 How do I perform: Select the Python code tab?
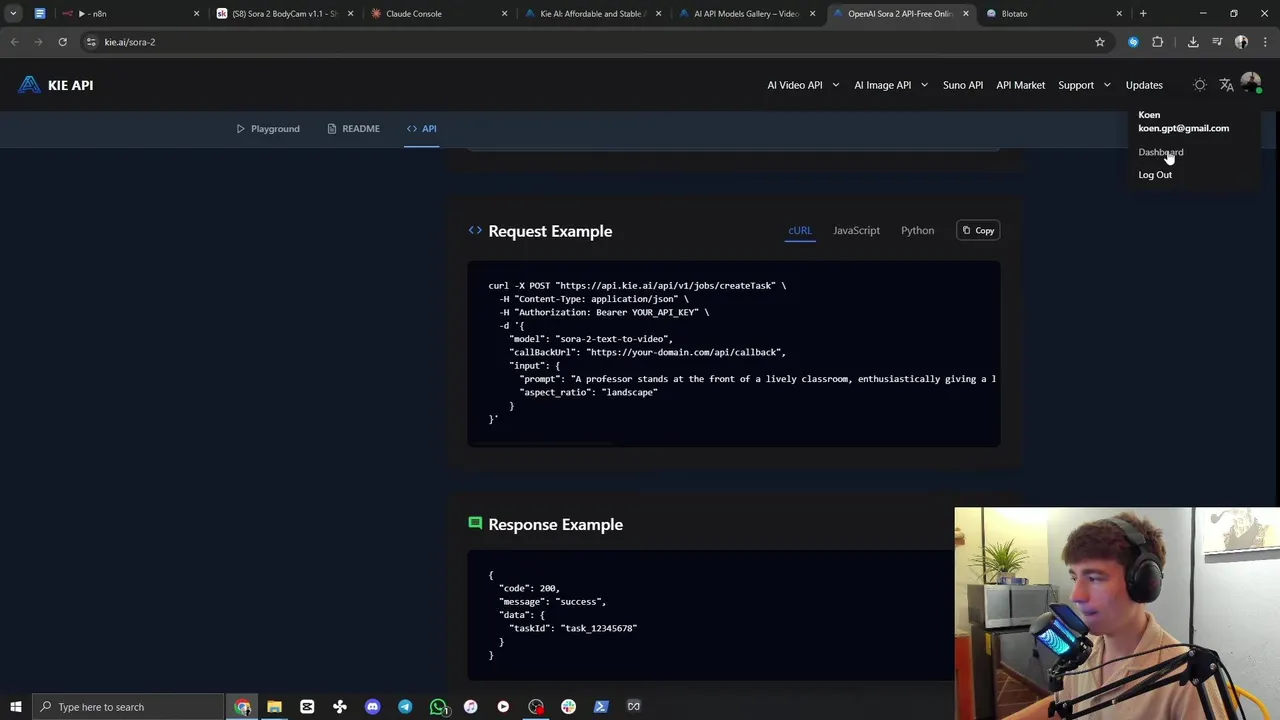[917, 231]
